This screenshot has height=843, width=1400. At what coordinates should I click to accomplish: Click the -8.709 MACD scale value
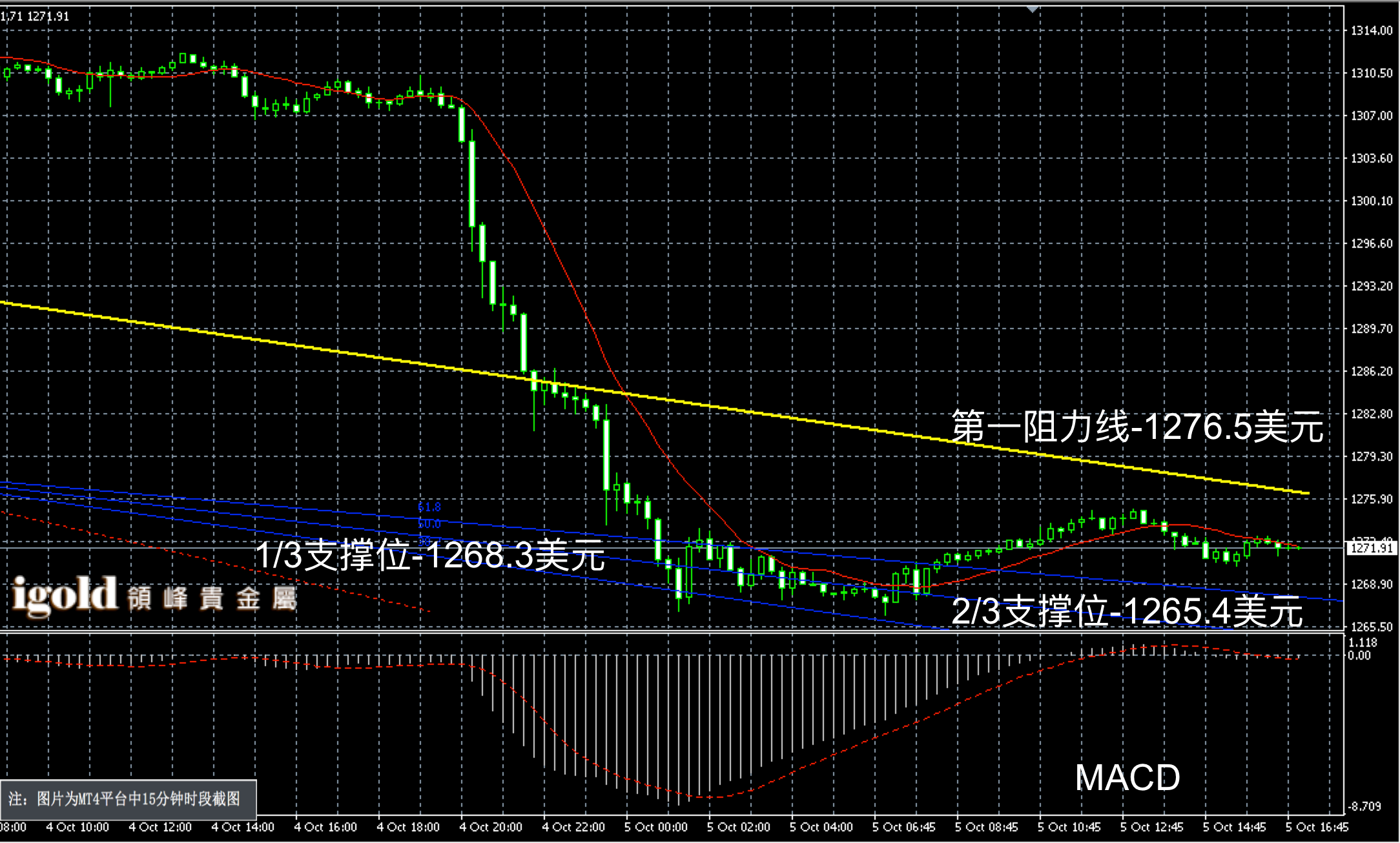[1363, 806]
